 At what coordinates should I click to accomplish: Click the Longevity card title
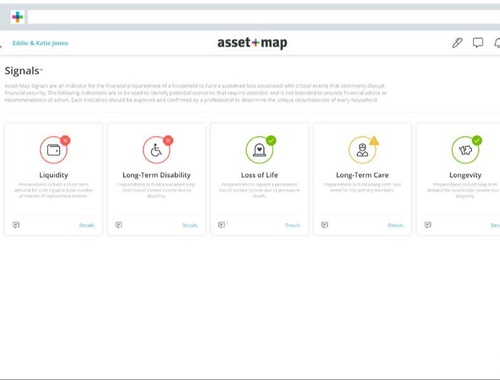coord(465,175)
